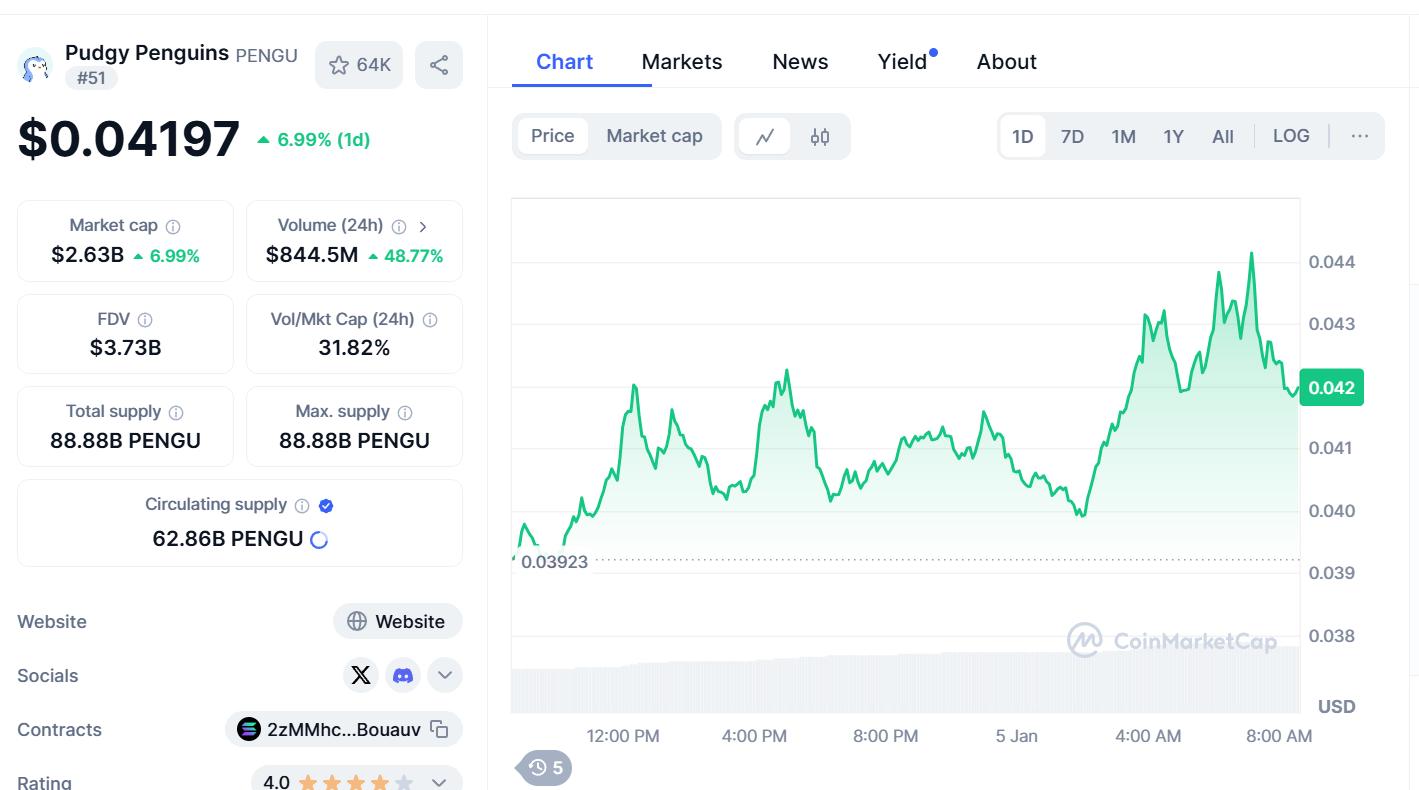This screenshot has height=790, width=1419.
Task: Click the 5 Jan date axis label
Action: click(x=1017, y=736)
